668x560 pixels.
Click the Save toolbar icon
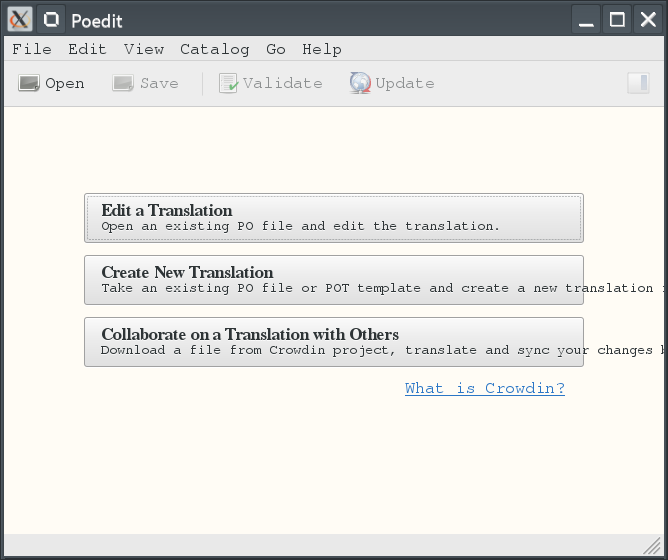(123, 83)
